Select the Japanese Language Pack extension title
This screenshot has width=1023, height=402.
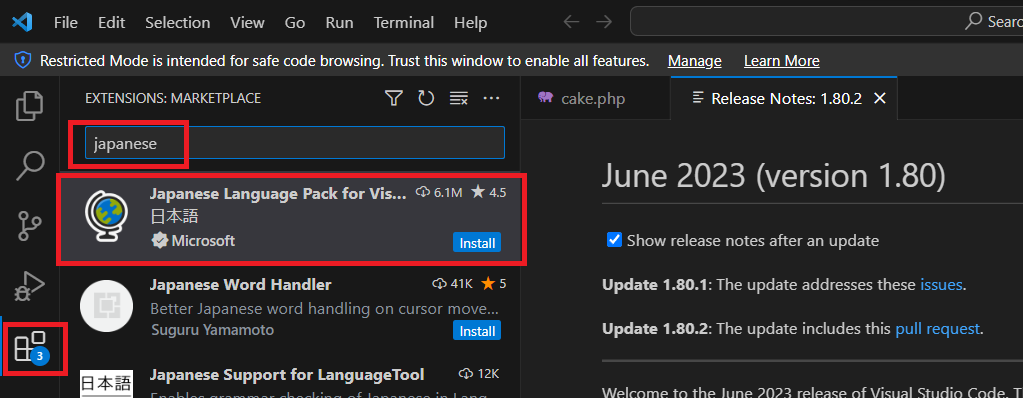coord(278,193)
